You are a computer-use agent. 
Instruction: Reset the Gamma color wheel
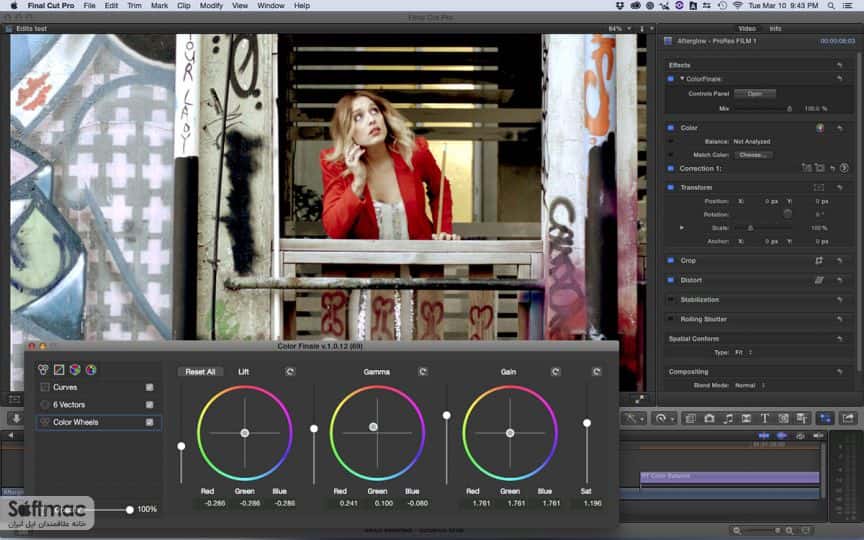423,372
